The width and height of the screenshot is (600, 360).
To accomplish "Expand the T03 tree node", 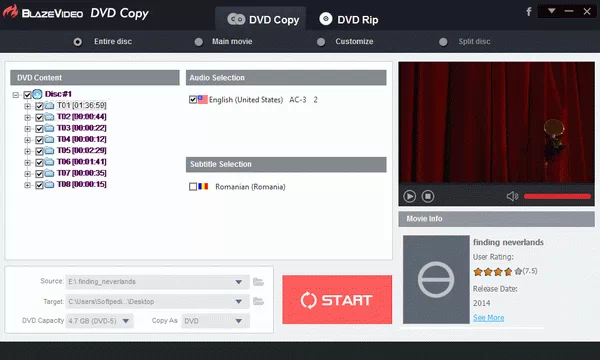I will tap(27, 129).
